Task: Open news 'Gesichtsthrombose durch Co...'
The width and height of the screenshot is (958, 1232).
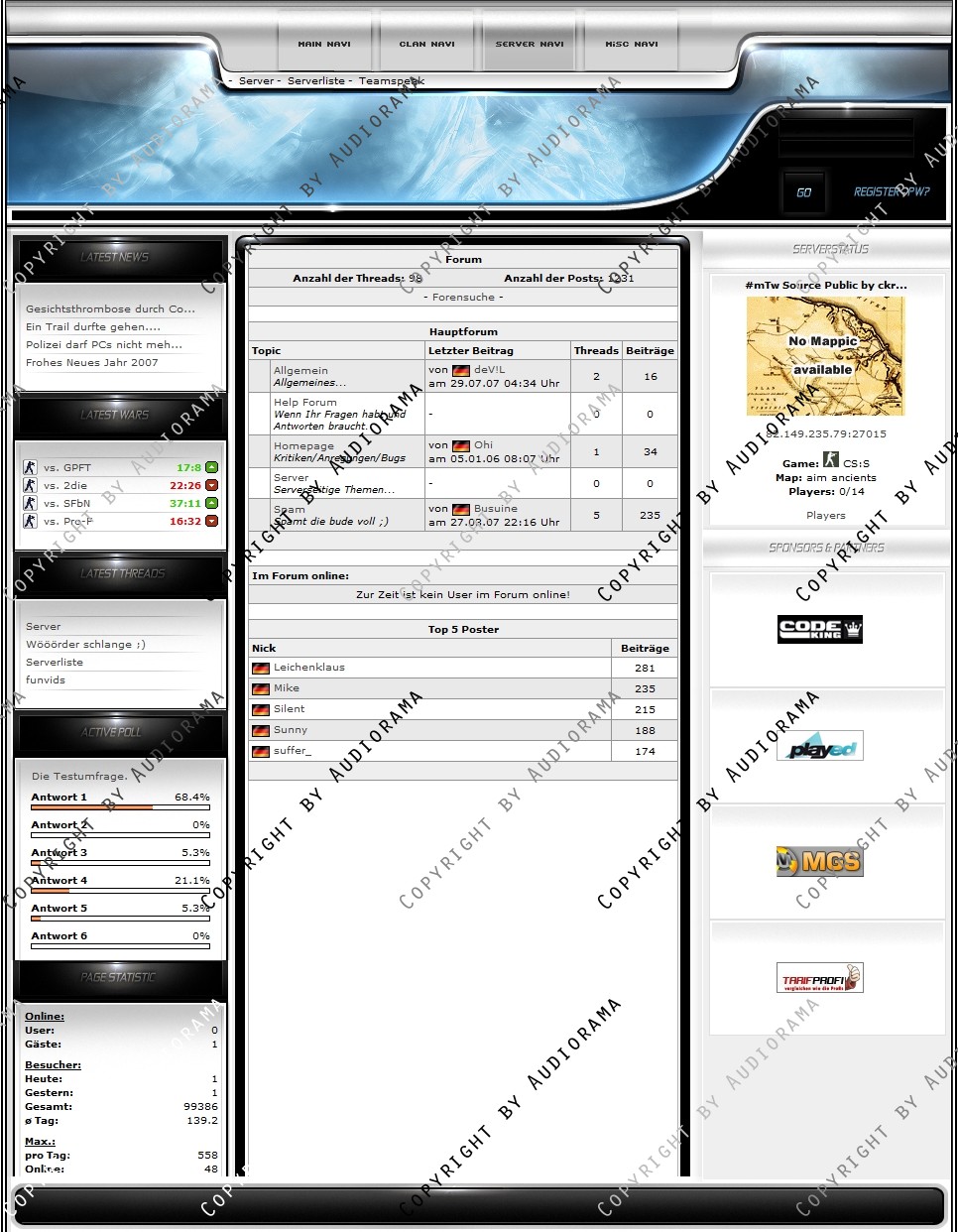Action: [110, 308]
